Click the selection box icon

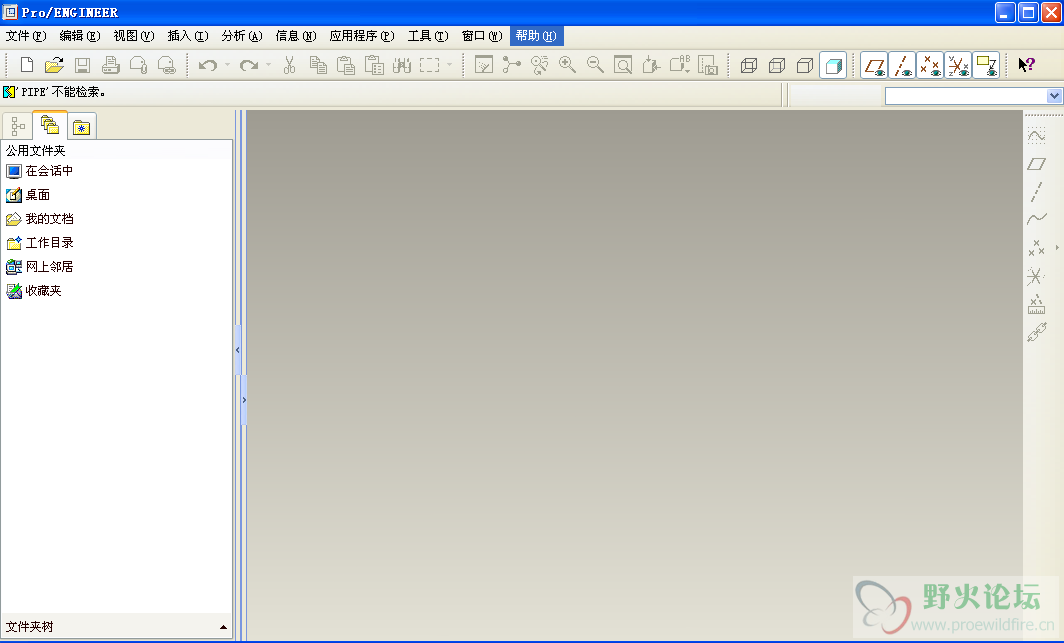point(430,65)
